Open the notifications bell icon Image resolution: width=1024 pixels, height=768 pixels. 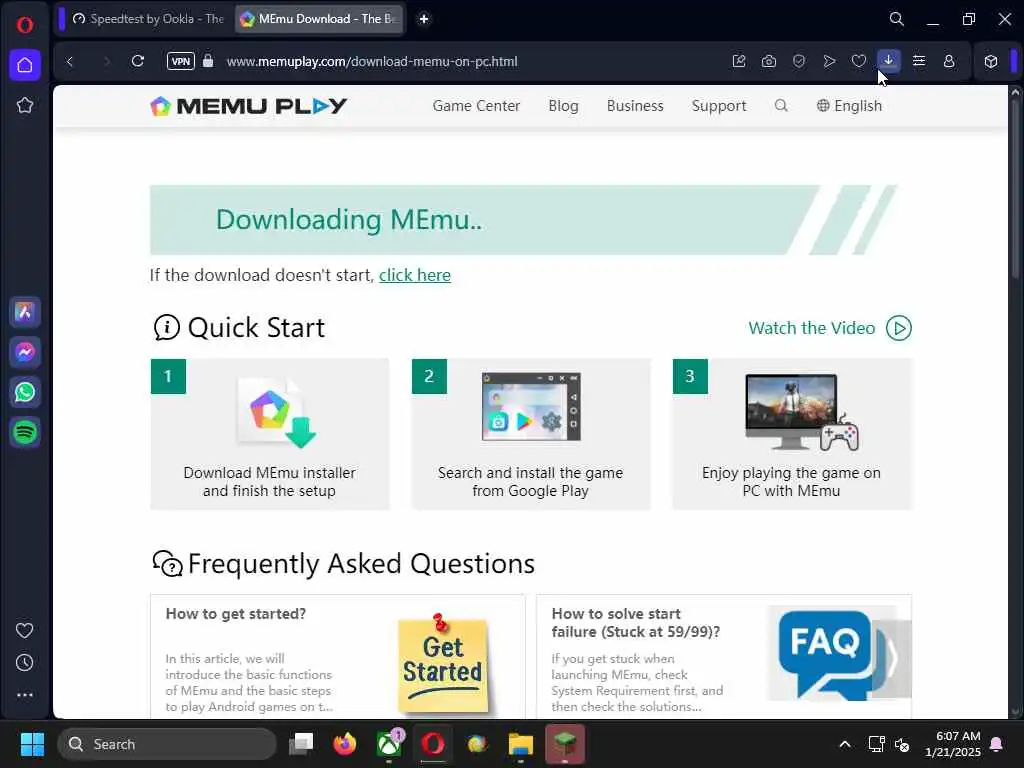[x=997, y=744]
